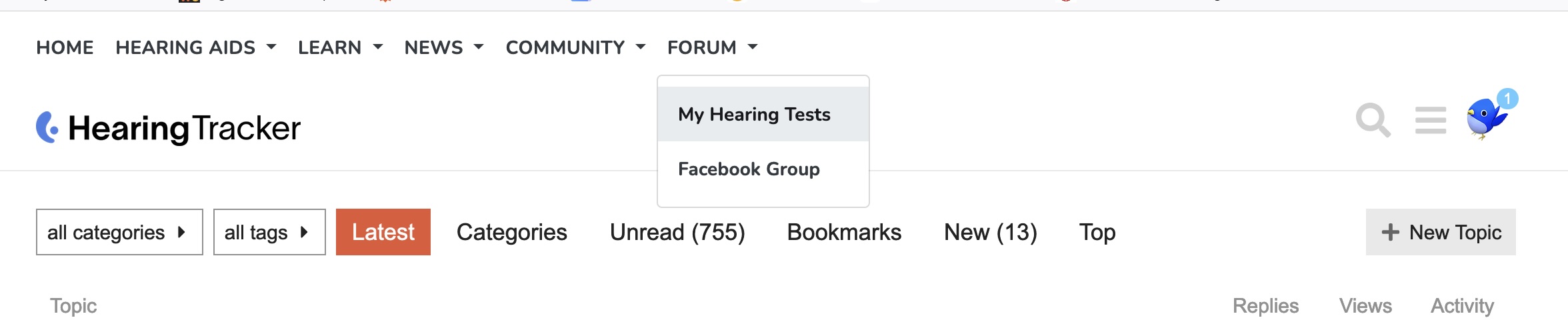Click the plus icon on New Topic
The width and height of the screenshot is (1568, 336).
pos(1390,232)
